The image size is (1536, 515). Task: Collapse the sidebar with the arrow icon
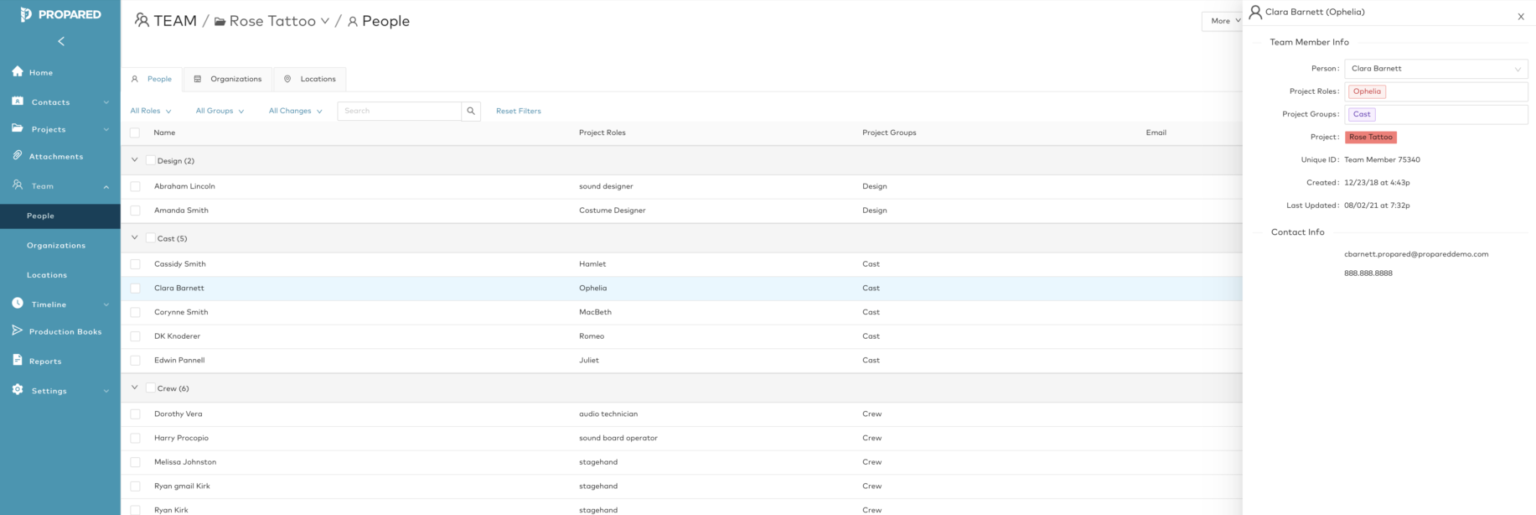(x=61, y=41)
